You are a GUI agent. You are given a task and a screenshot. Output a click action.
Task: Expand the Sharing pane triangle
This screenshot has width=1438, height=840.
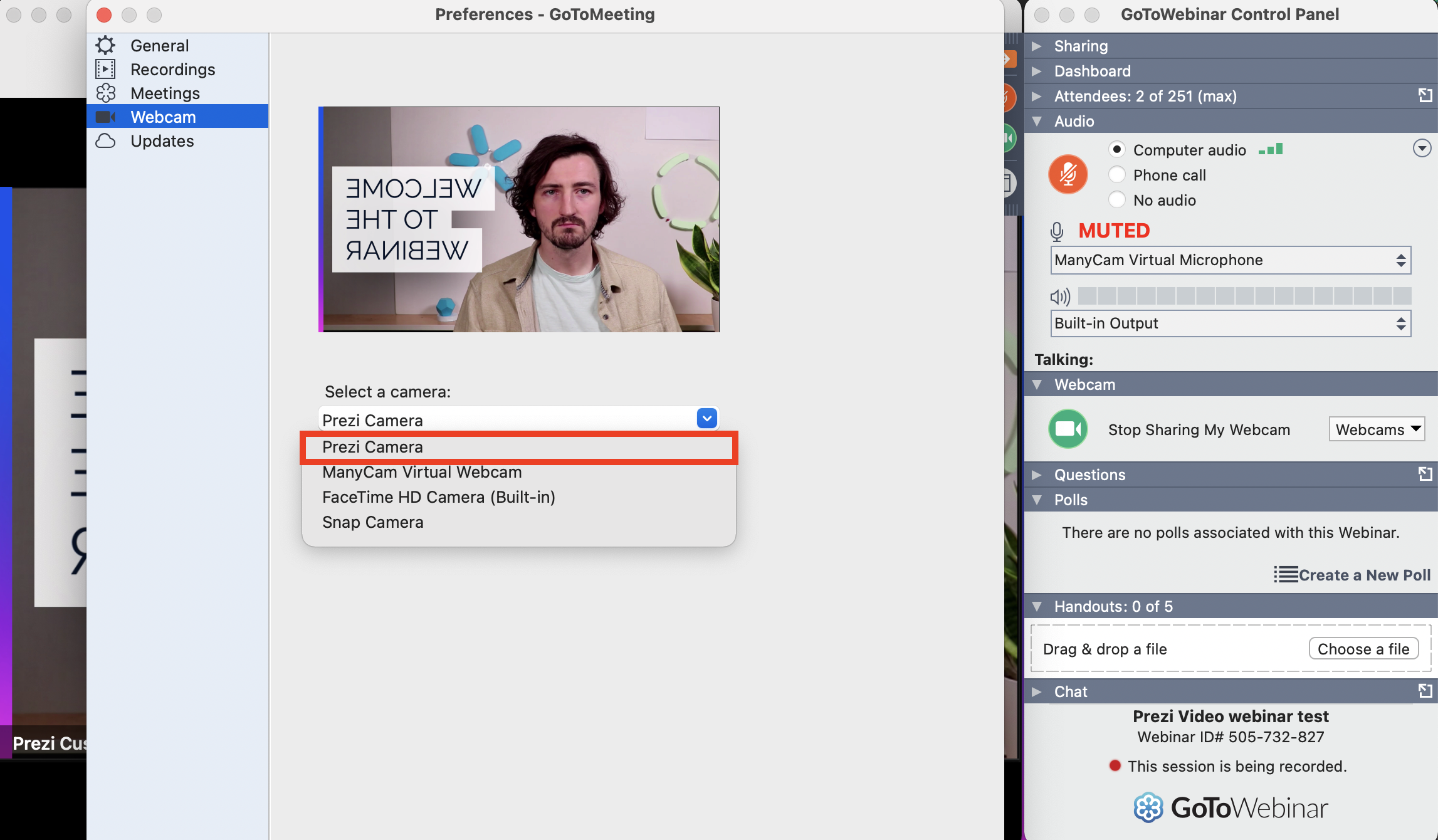(x=1037, y=46)
